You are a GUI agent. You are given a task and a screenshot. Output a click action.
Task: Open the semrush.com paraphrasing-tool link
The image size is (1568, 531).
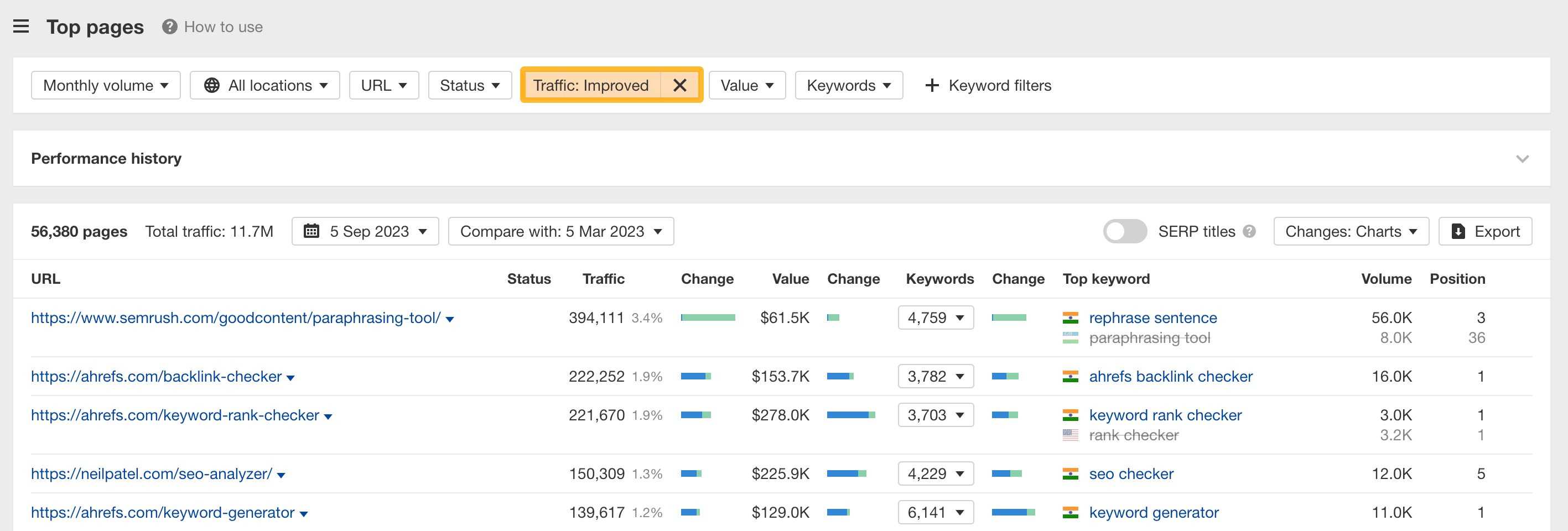(235, 317)
